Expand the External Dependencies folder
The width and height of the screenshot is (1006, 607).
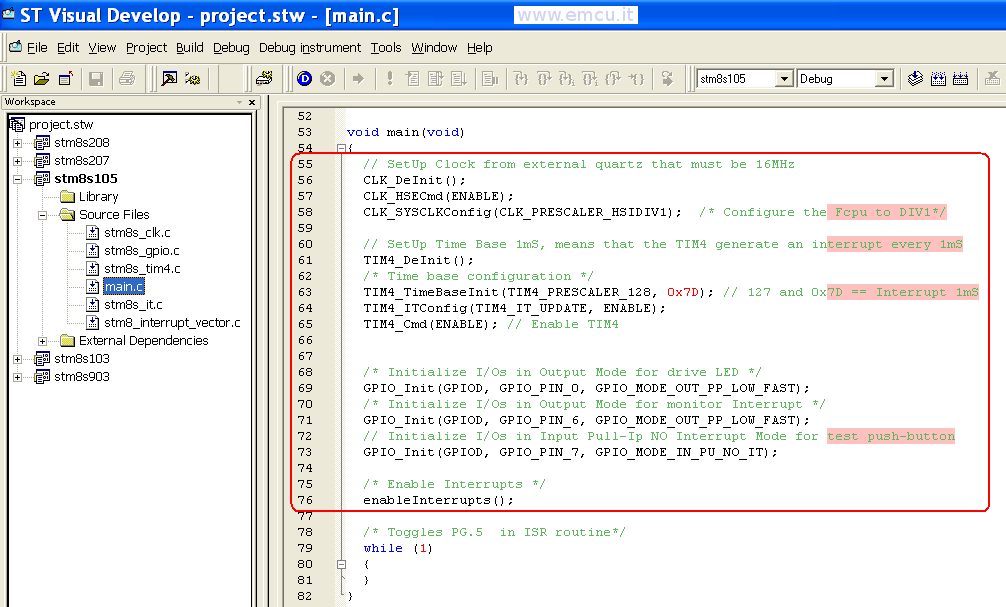42,341
